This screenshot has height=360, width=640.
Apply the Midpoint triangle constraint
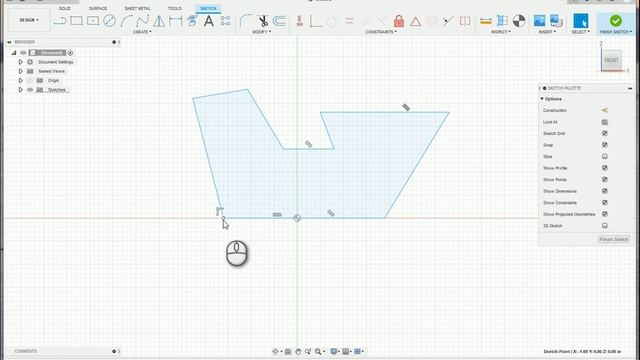pos(416,21)
